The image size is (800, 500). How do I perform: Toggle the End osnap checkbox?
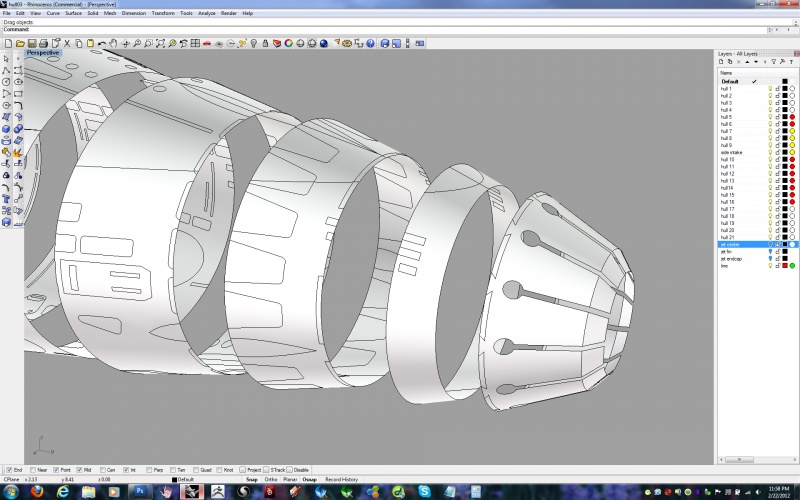coord(9,470)
